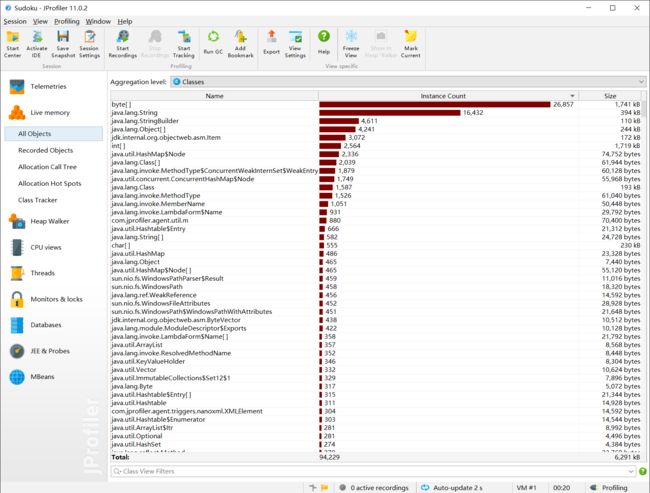Select the java.util.HashMap$Node row
This screenshot has height=493, width=650.
pyautogui.click(x=376, y=154)
